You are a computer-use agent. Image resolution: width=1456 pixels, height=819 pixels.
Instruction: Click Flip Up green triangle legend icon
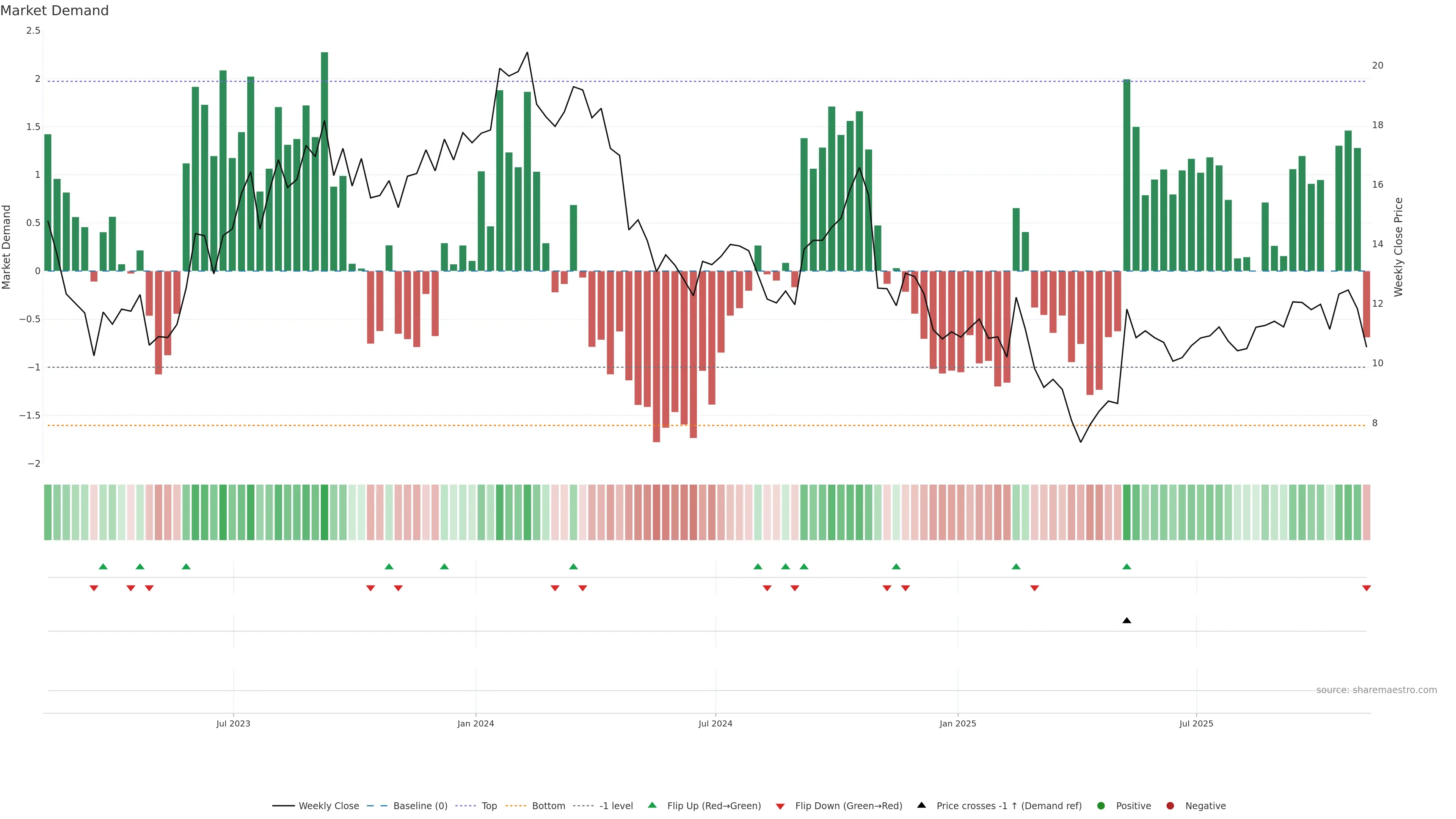click(652, 805)
